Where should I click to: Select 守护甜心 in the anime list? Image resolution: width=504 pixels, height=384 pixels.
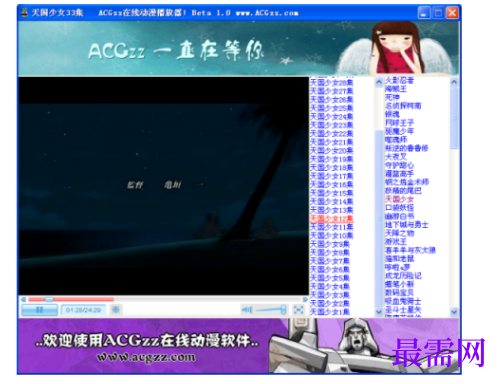[400, 165]
